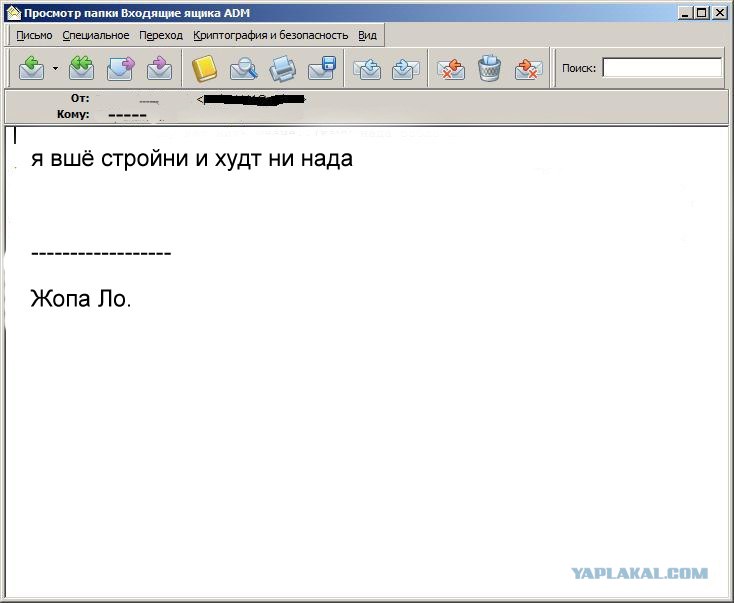Open the Reply button dropdown arrow
The height and width of the screenshot is (603, 734).
coord(55,68)
